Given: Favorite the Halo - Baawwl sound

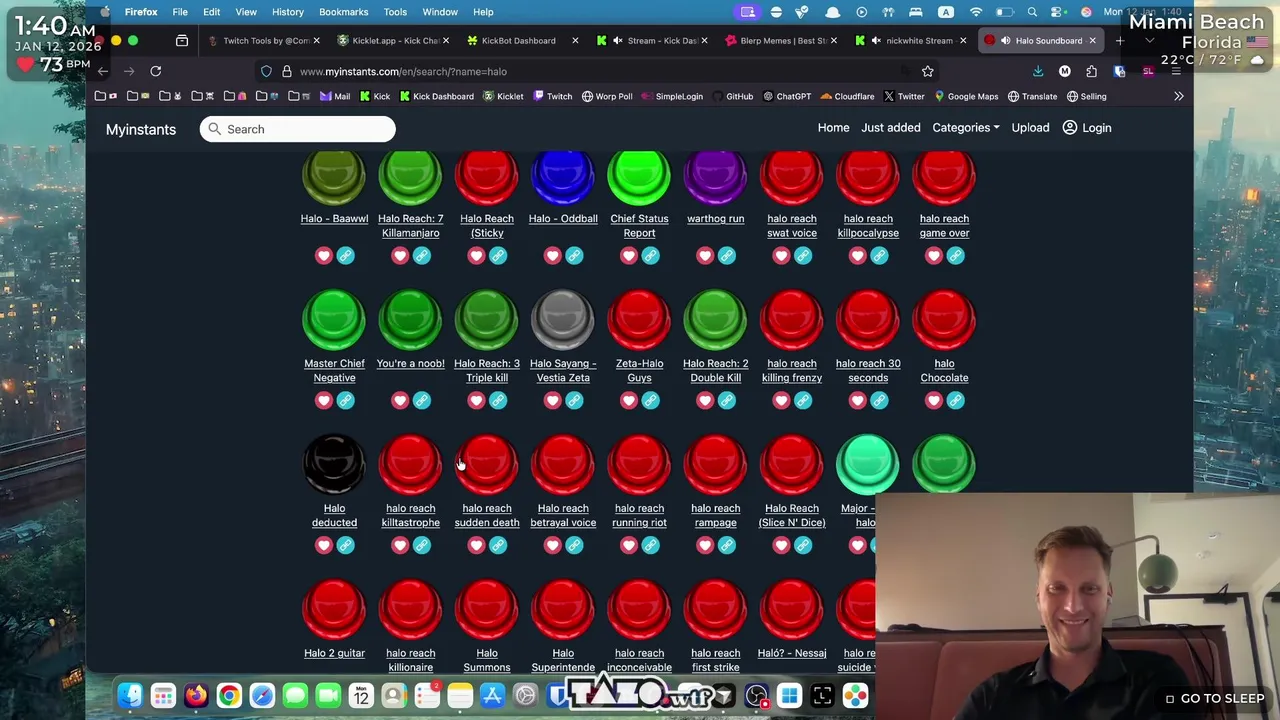Looking at the screenshot, I should (323, 256).
